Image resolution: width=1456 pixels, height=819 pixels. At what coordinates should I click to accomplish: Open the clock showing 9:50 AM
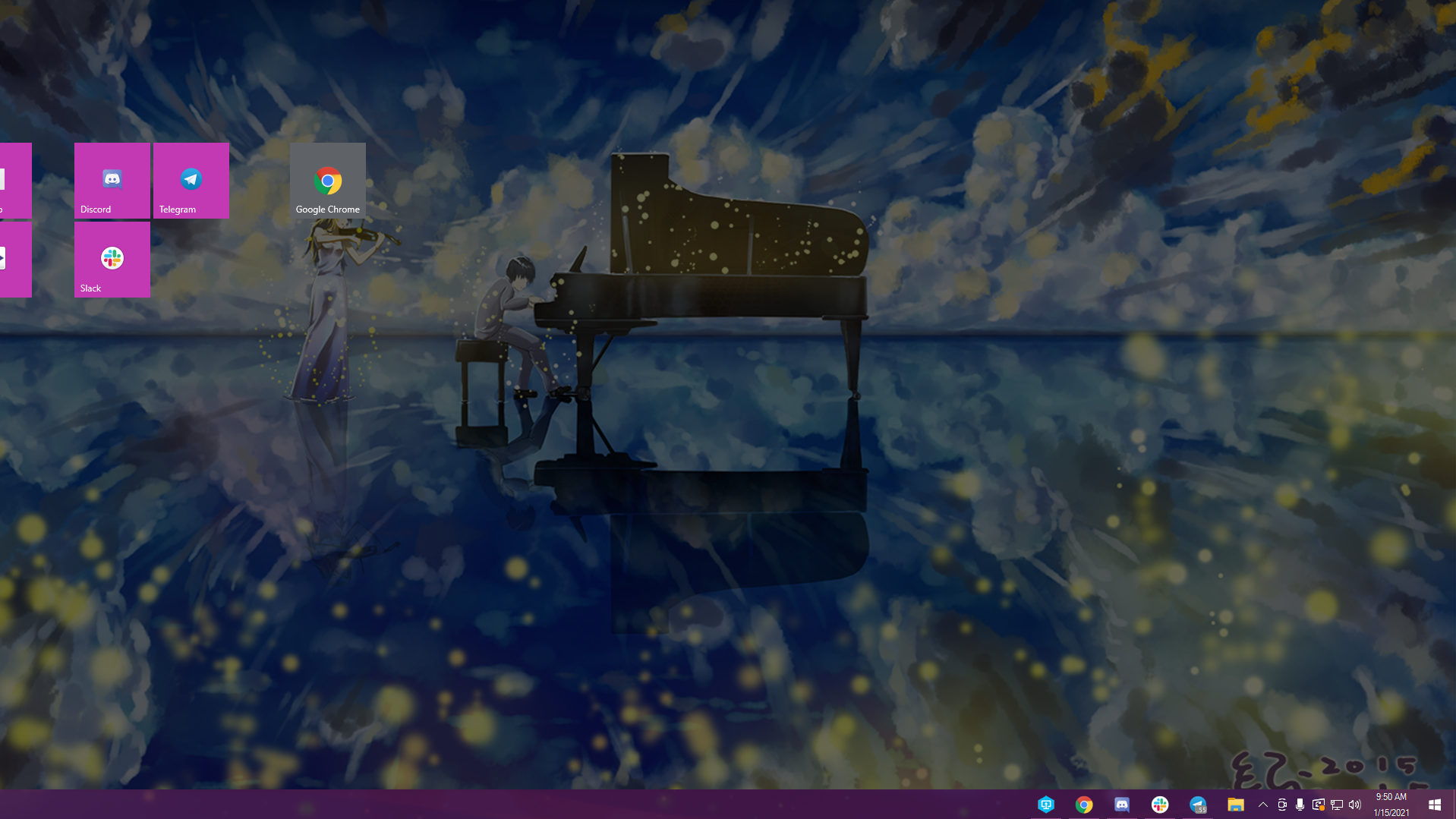(x=1391, y=805)
